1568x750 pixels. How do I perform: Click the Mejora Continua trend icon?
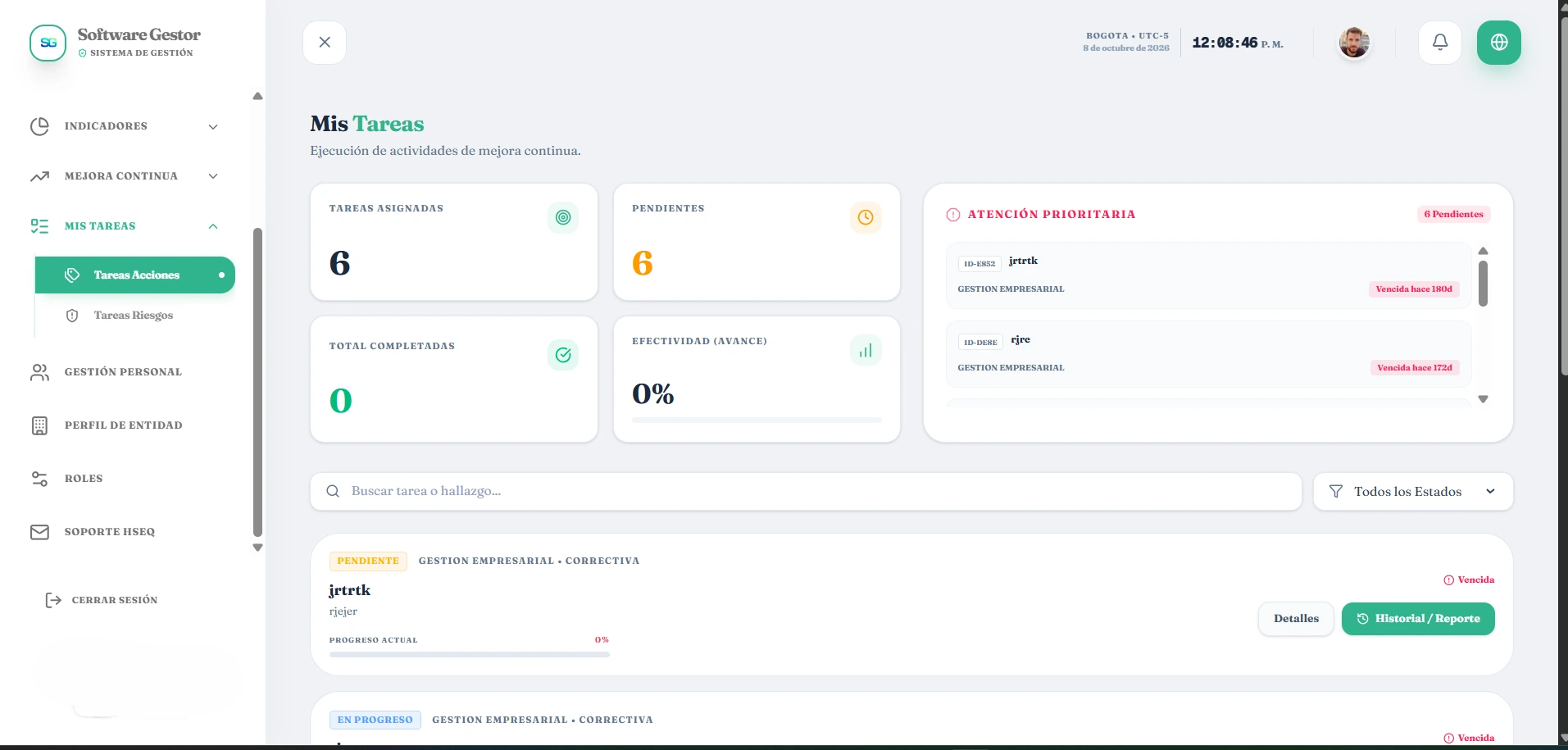coord(39,176)
